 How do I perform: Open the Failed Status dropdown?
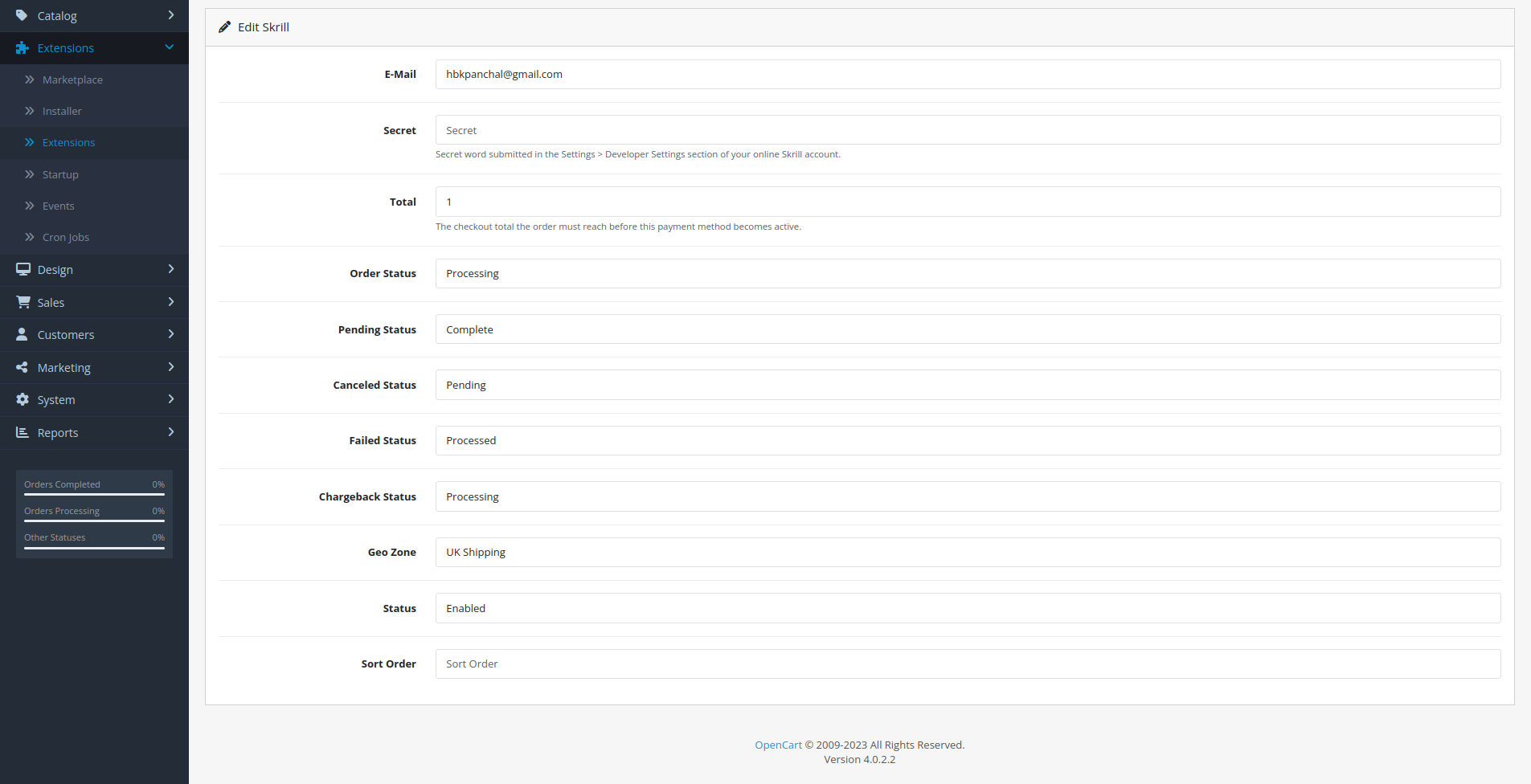click(968, 440)
